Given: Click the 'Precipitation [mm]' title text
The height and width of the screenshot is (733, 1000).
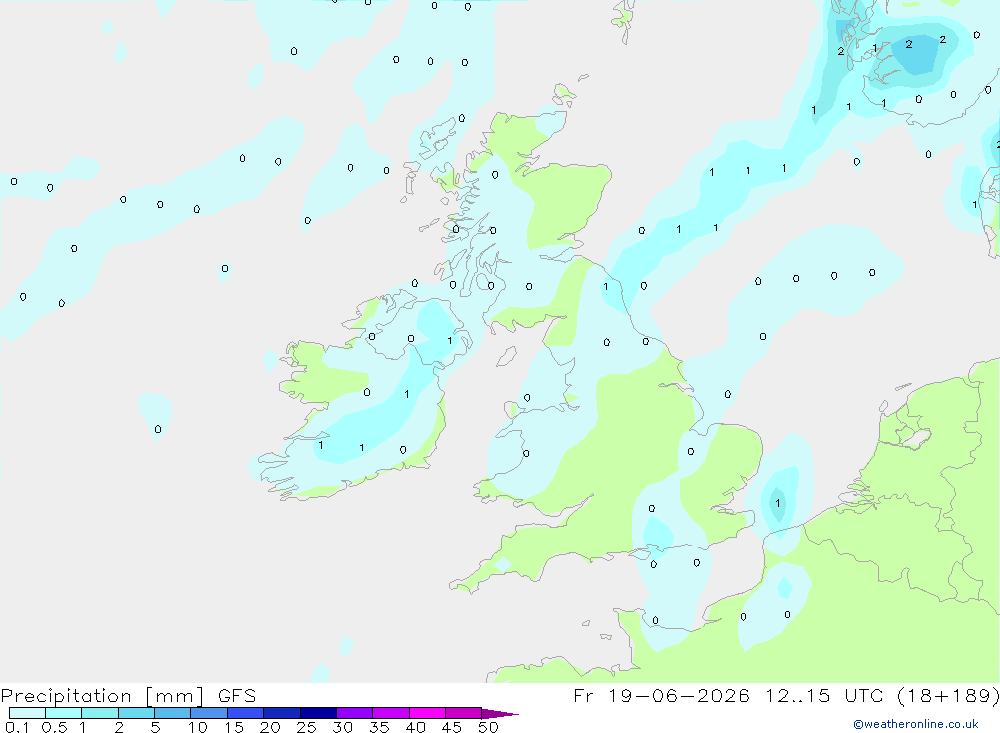Looking at the screenshot, I should point(102,696).
